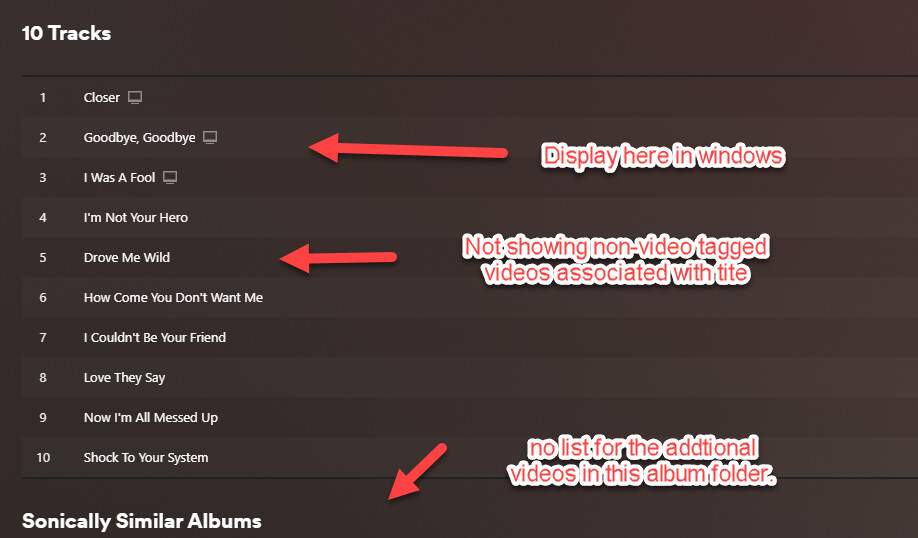Viewport: 918px width, 538px height.
Task: Click the 10 Tracks heading
Action: pos(66,33)
